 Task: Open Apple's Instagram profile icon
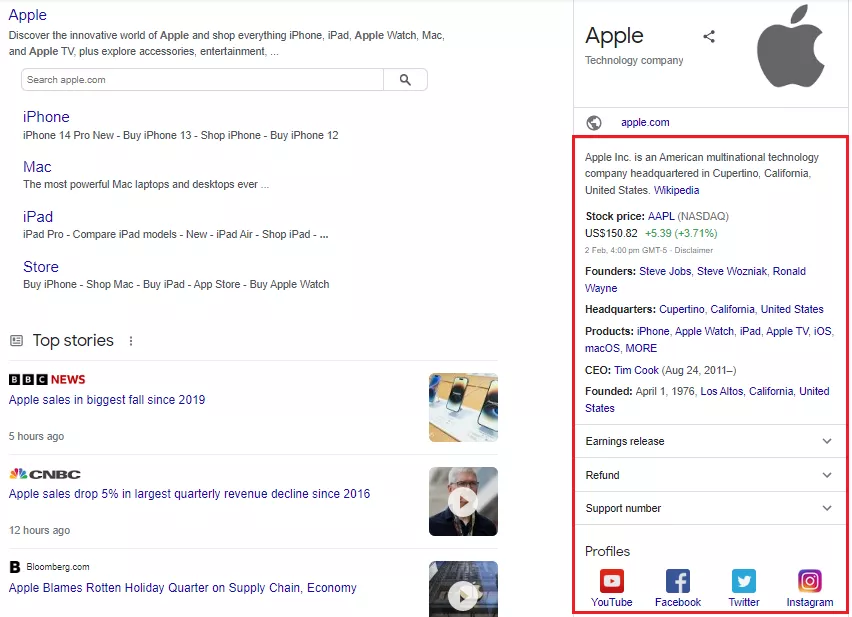(x=810, y=581)
